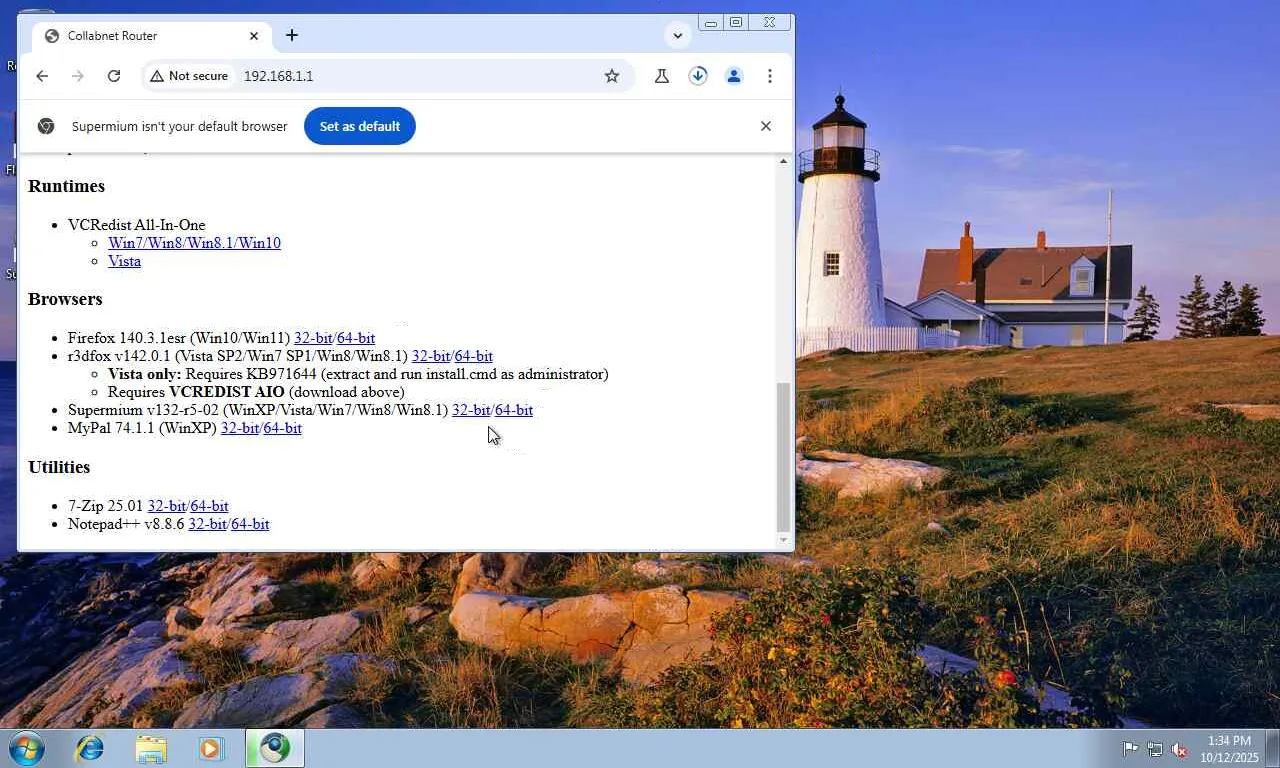Click Set as default button
1280x768 pixels.
click(360, 126)
